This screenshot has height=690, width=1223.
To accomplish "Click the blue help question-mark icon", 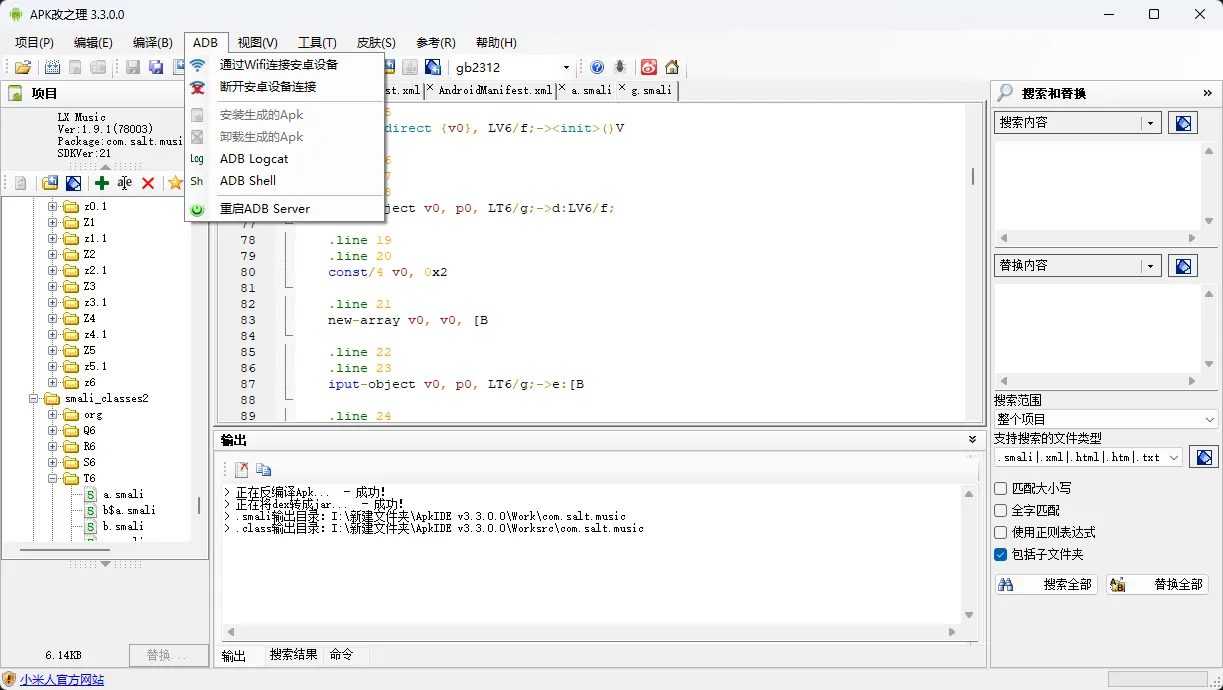I will [x=597, y=67].
